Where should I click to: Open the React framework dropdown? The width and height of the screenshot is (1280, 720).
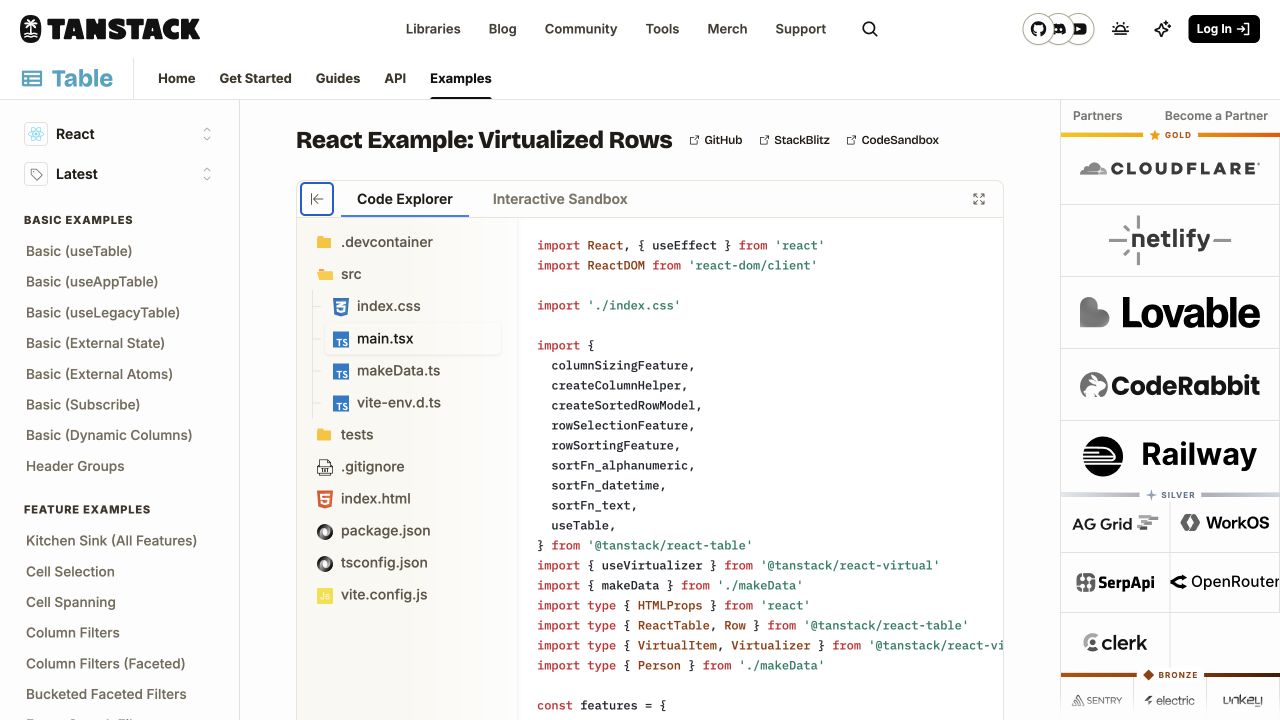click(120, 134)
